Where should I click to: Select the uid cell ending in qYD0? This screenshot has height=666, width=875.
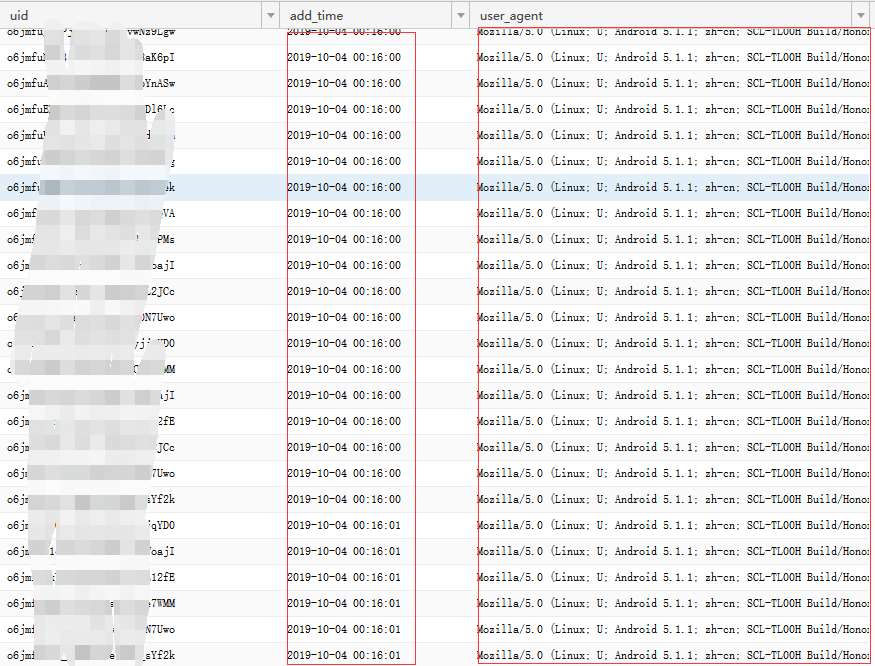point(140,525)
